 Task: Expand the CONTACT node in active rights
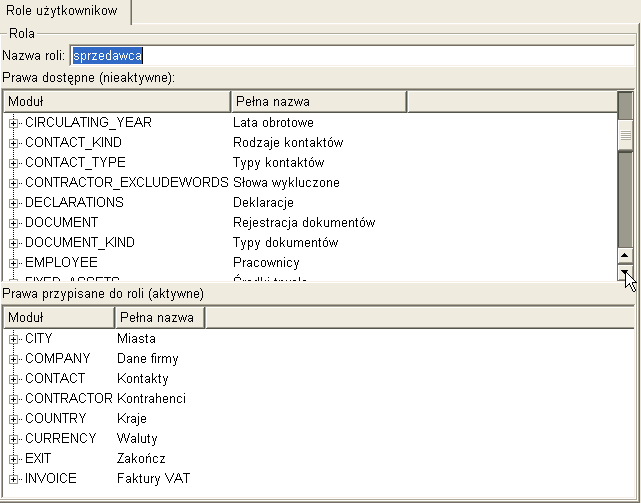click(x=13, y=379)
